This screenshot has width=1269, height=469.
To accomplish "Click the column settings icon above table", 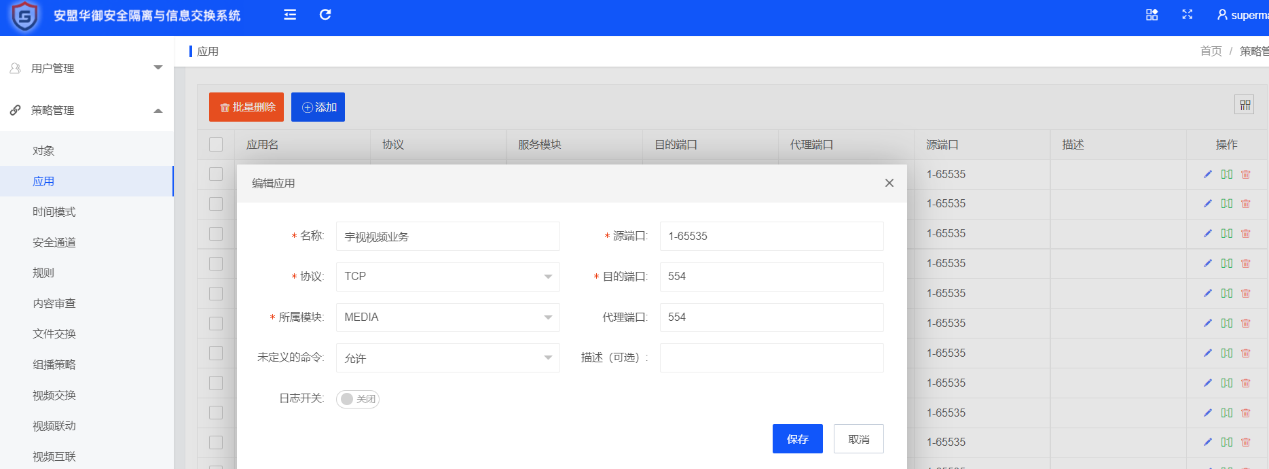I will (x=1244, y=105).
